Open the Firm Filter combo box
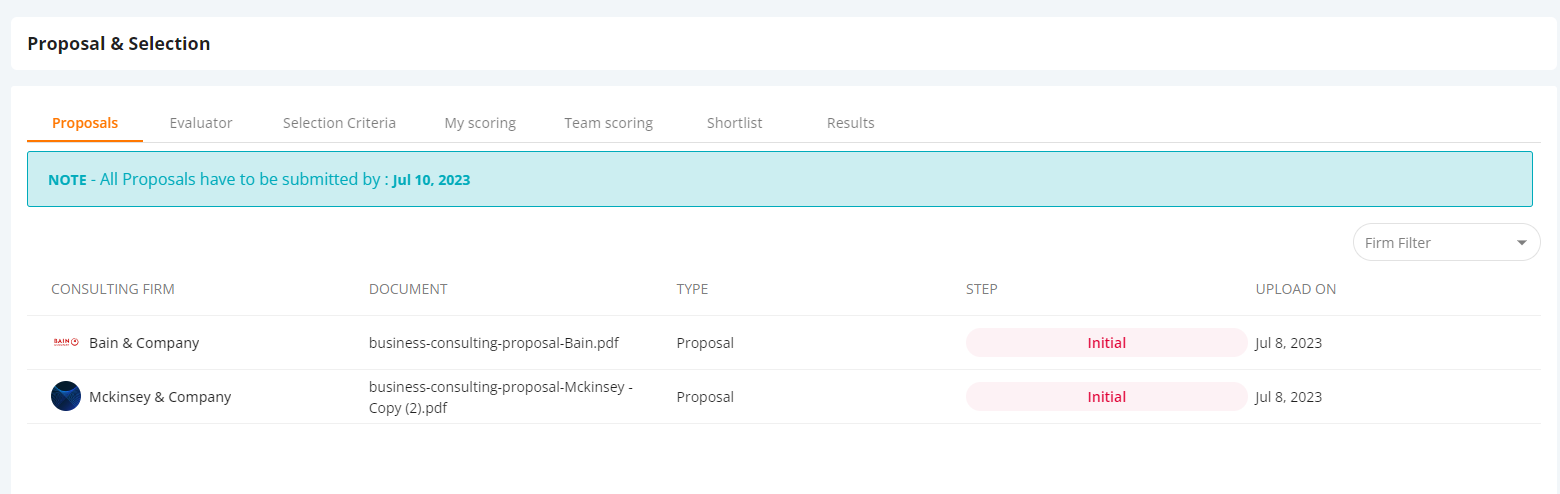This screenshot has width=1560, height=494. point(1446,242)
